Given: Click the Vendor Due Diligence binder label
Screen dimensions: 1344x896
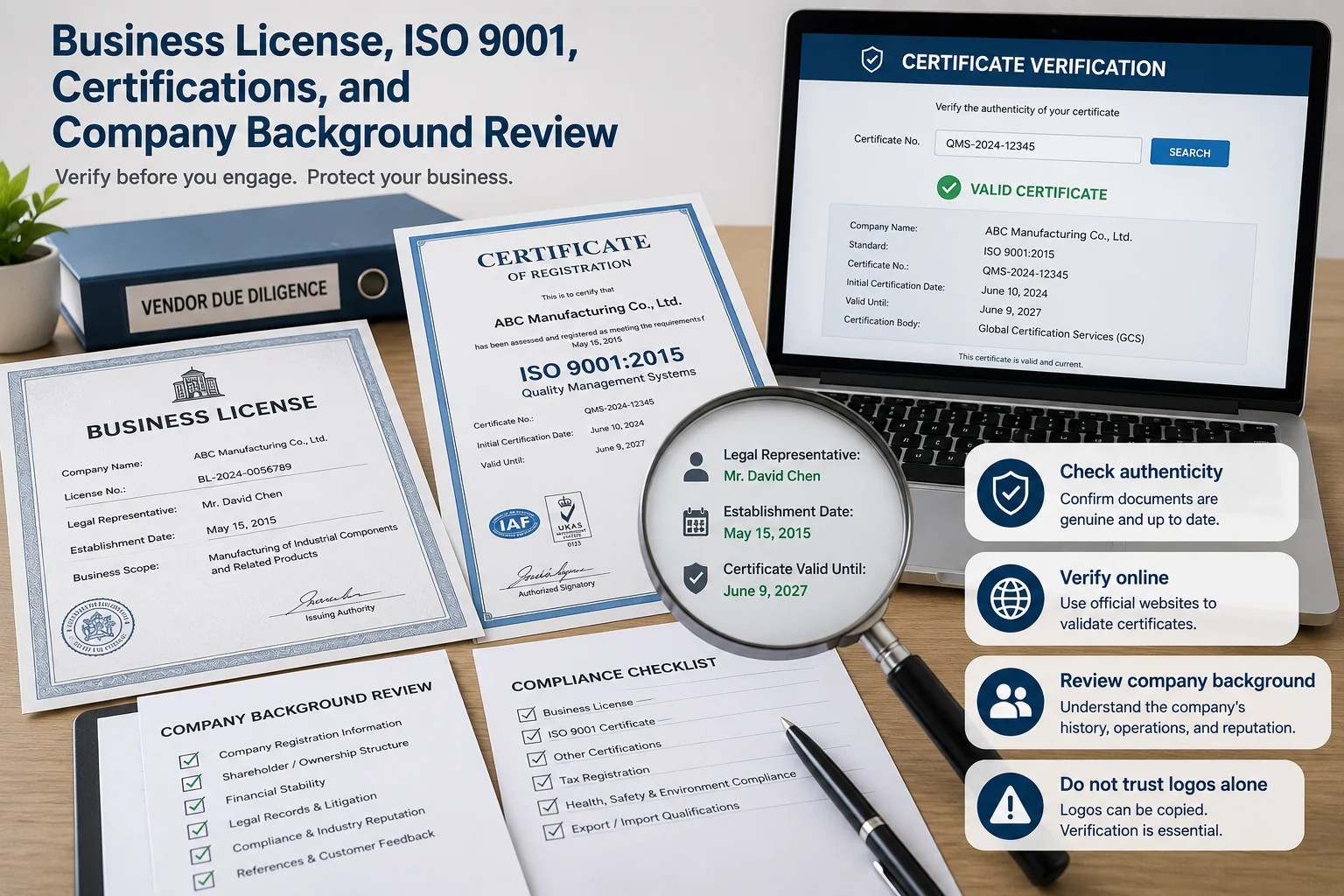Looking at the screenshot, I should (x=234, y=298).
